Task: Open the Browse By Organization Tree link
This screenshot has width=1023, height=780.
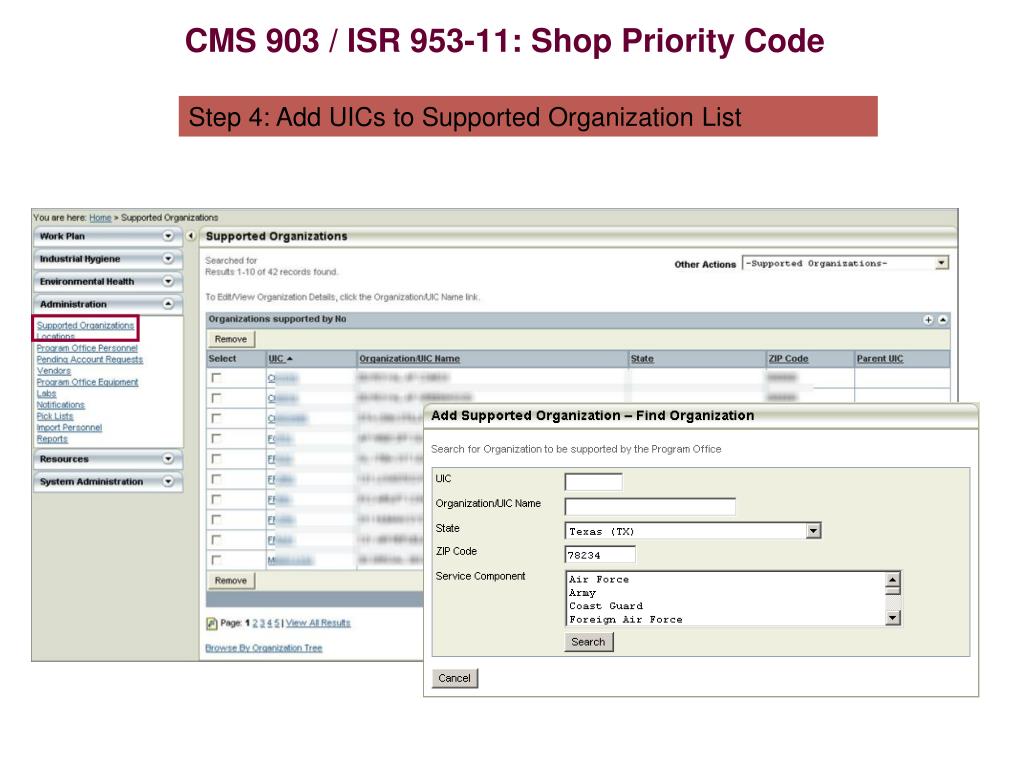Action: pos(264,648)
